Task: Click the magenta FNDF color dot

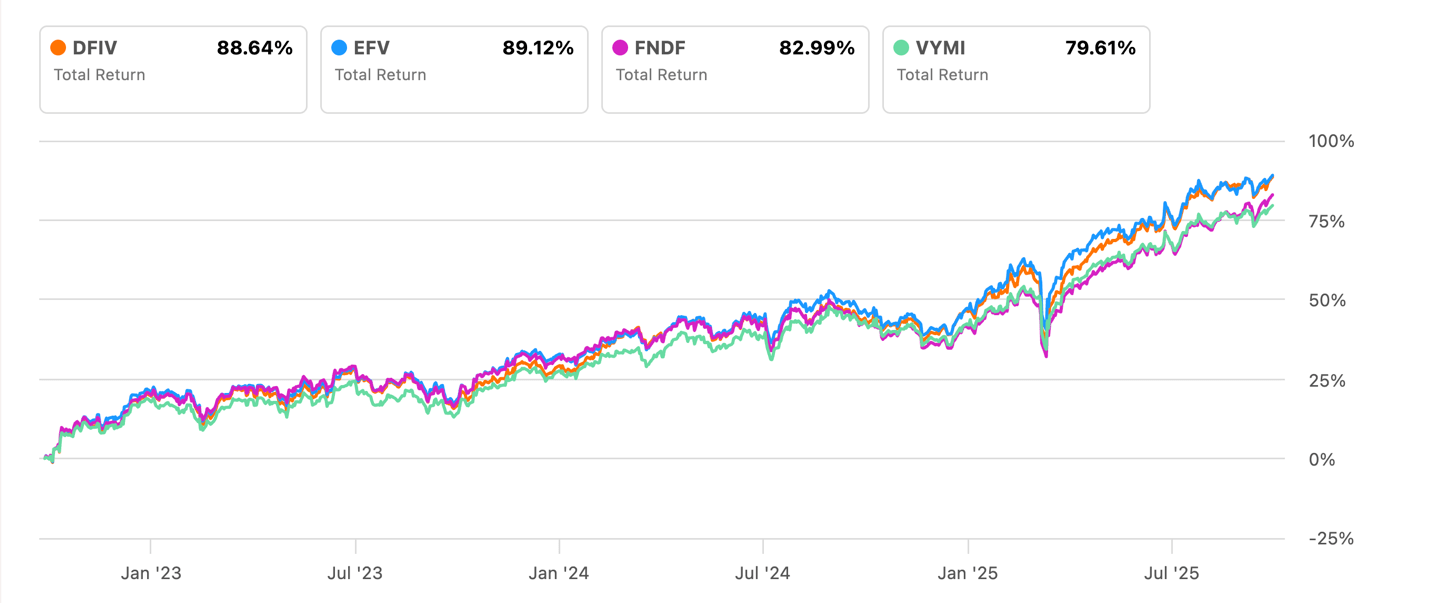Action: [621, 48]
